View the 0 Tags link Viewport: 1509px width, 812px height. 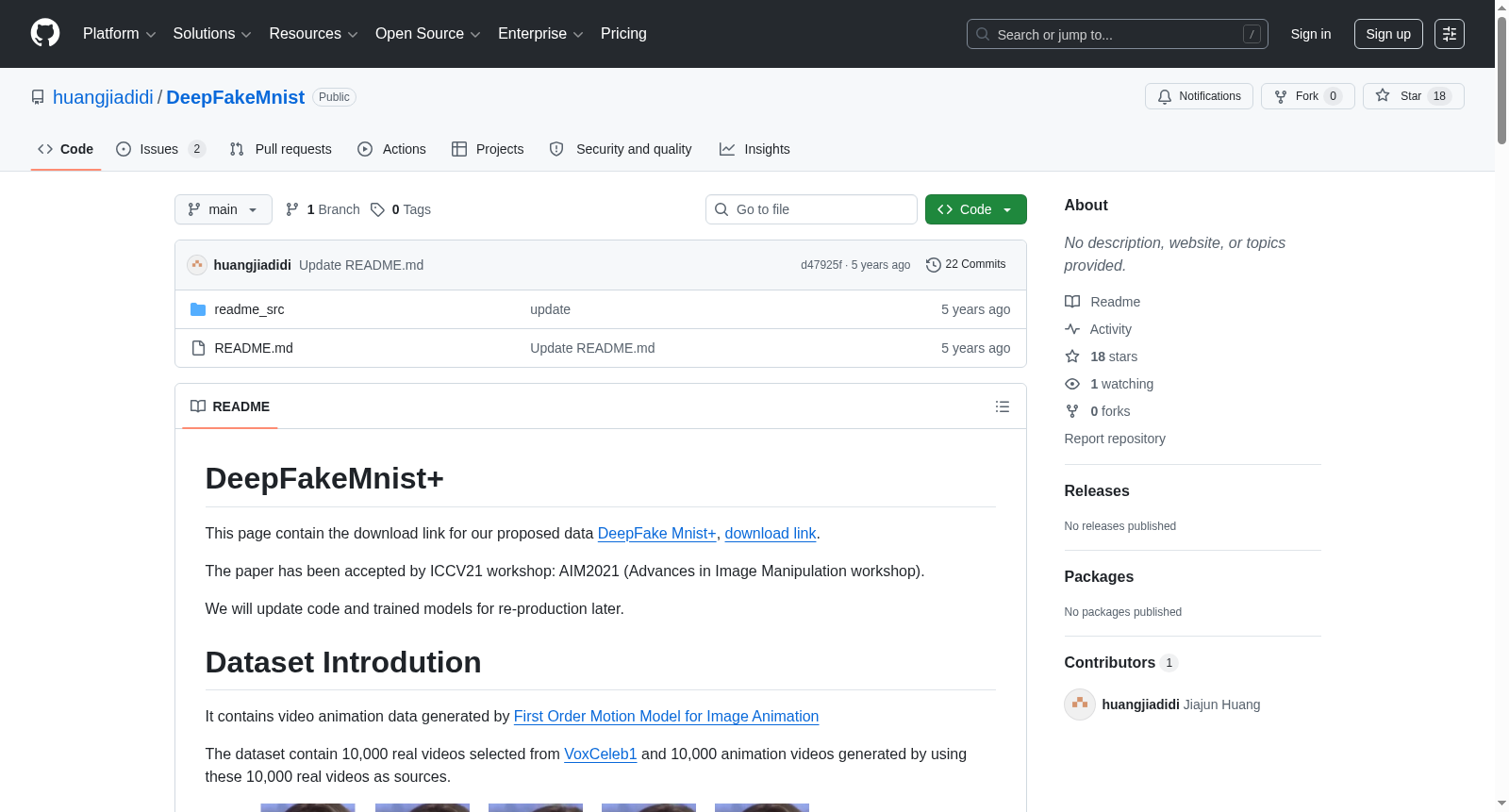pyautogui.click(x=401, y=209)
